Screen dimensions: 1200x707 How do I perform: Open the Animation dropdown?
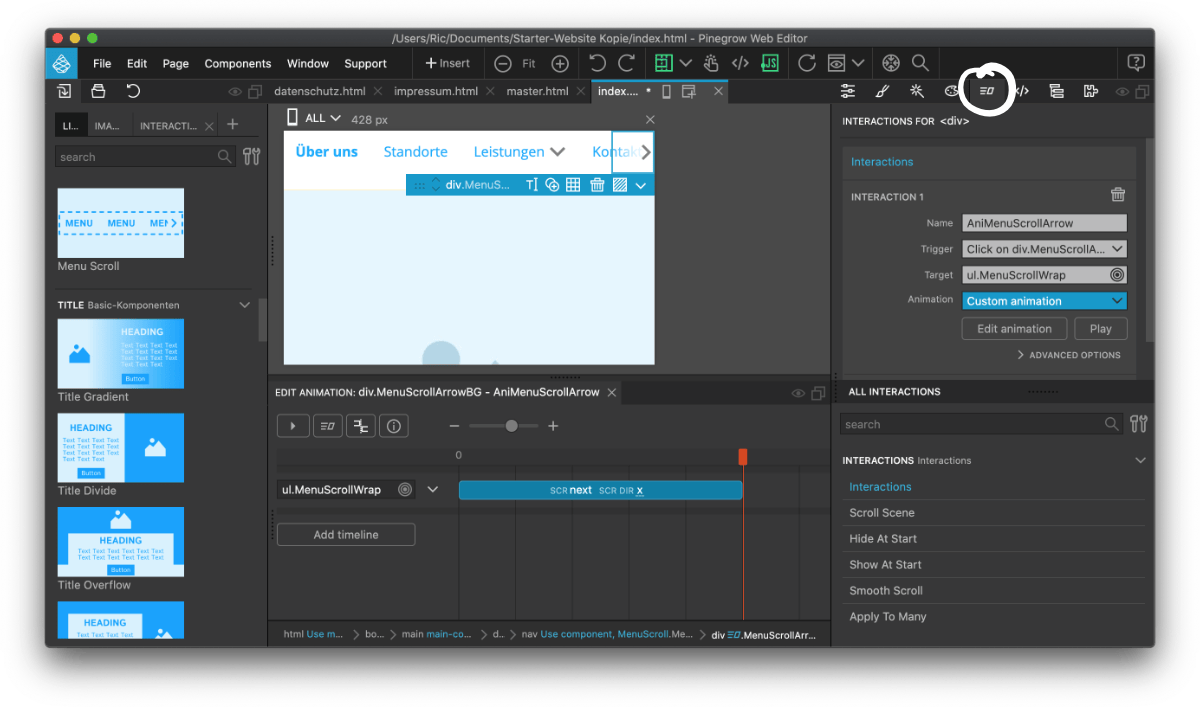tap(1045, 301)
